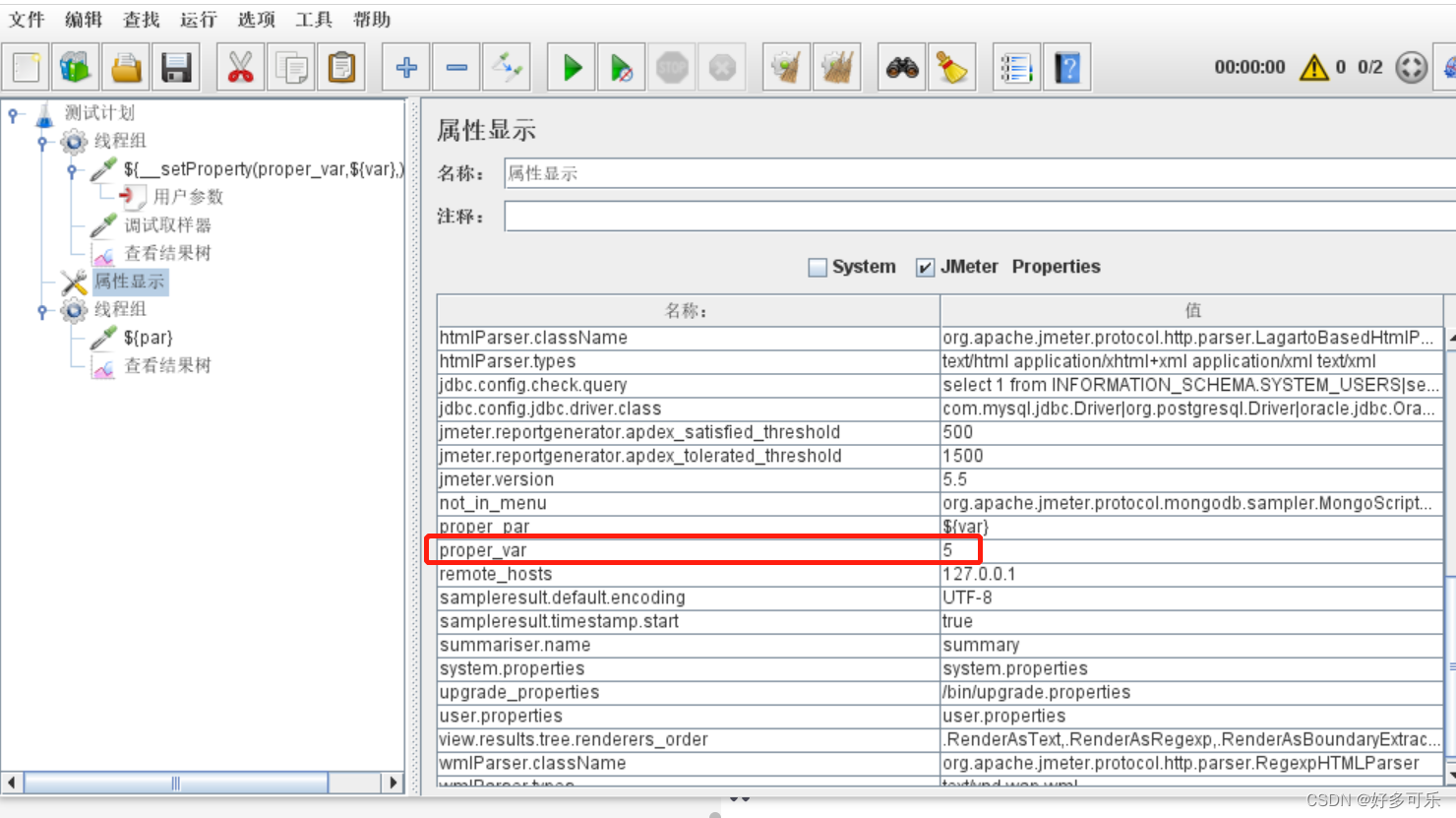Select the summariser.name cell
Image resolution: width=1456 pixels, height=818 pixels.
[689, 645]
